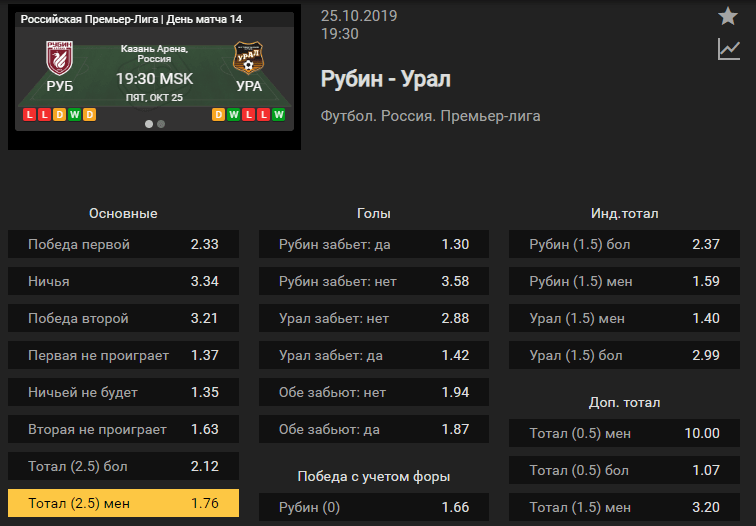Image resolution: width=756 pixels, height=526 pixels.
Task: Select Рубин забьет: да at 1.30
Action: pyautogui.click(x=374, y=244)
